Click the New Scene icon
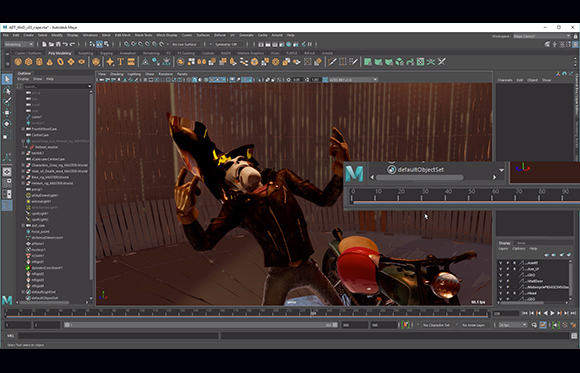The image size is (580, 373). [44, 44]
